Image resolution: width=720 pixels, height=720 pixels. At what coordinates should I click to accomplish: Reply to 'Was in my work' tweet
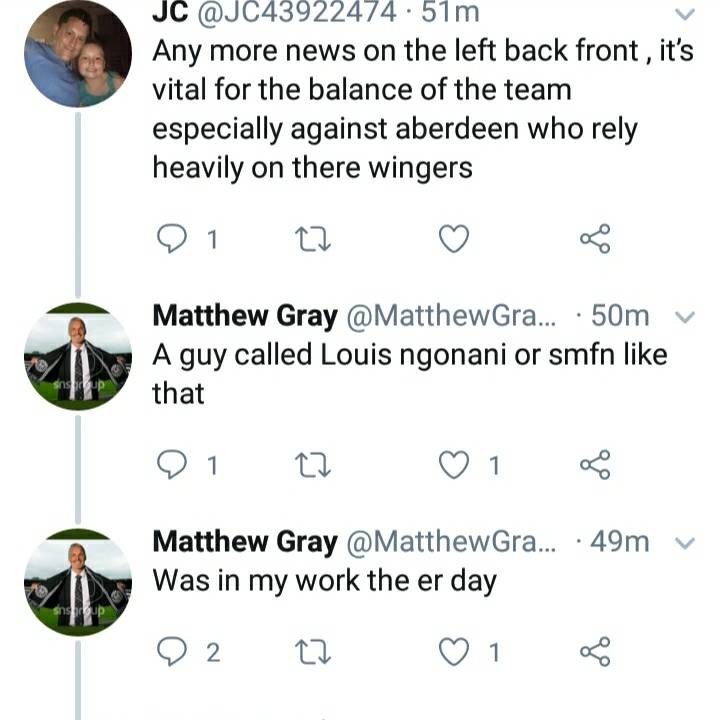click(x=172, y=652)
